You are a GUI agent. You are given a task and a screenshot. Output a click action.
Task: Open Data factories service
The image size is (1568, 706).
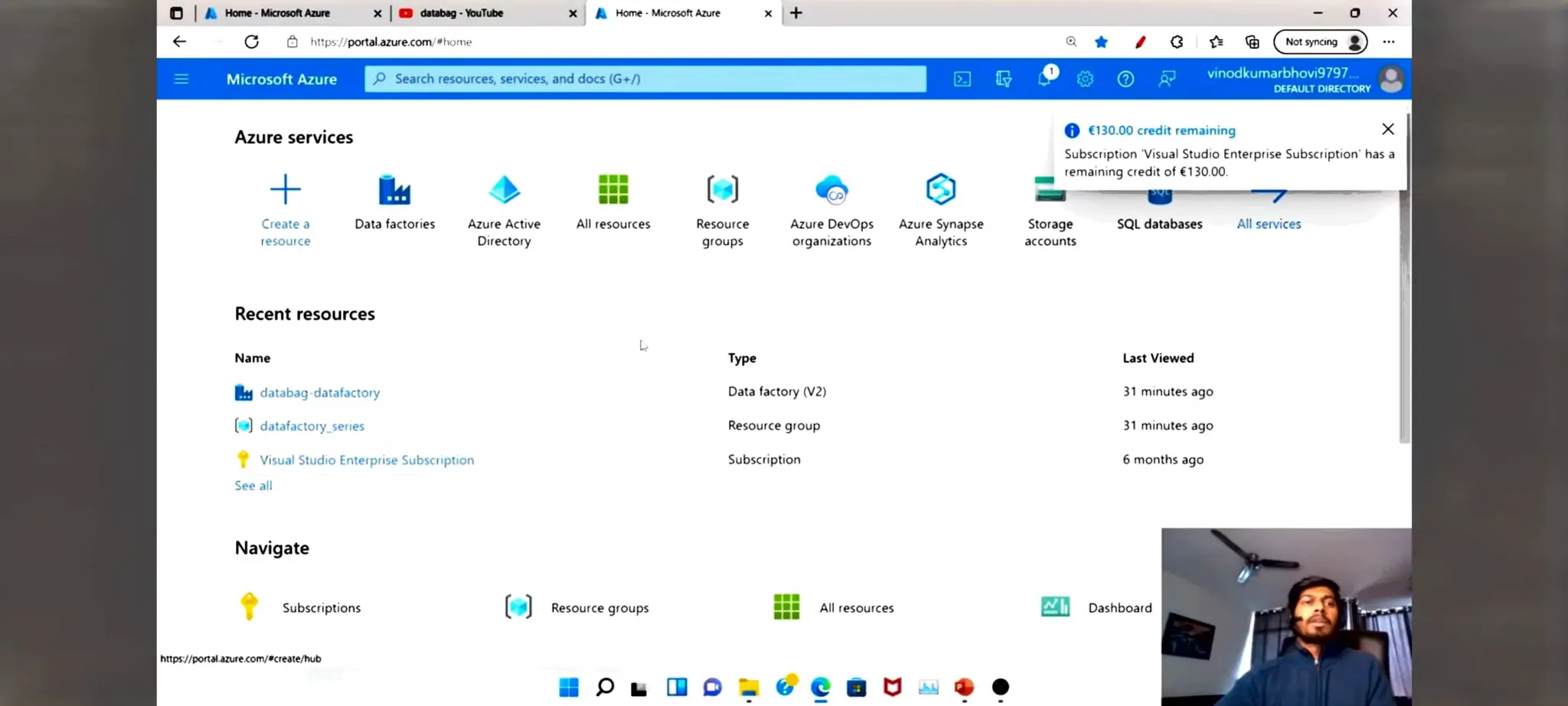[x=394, y=201]
